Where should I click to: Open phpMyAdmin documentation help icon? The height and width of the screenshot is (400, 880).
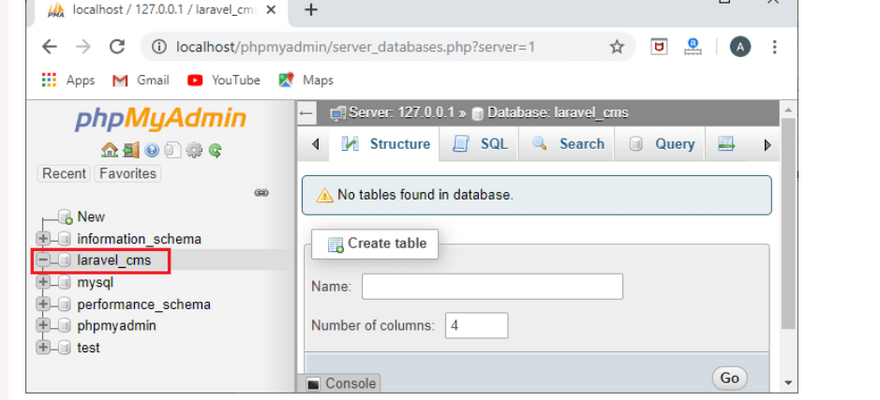click(x=152, y=150)
